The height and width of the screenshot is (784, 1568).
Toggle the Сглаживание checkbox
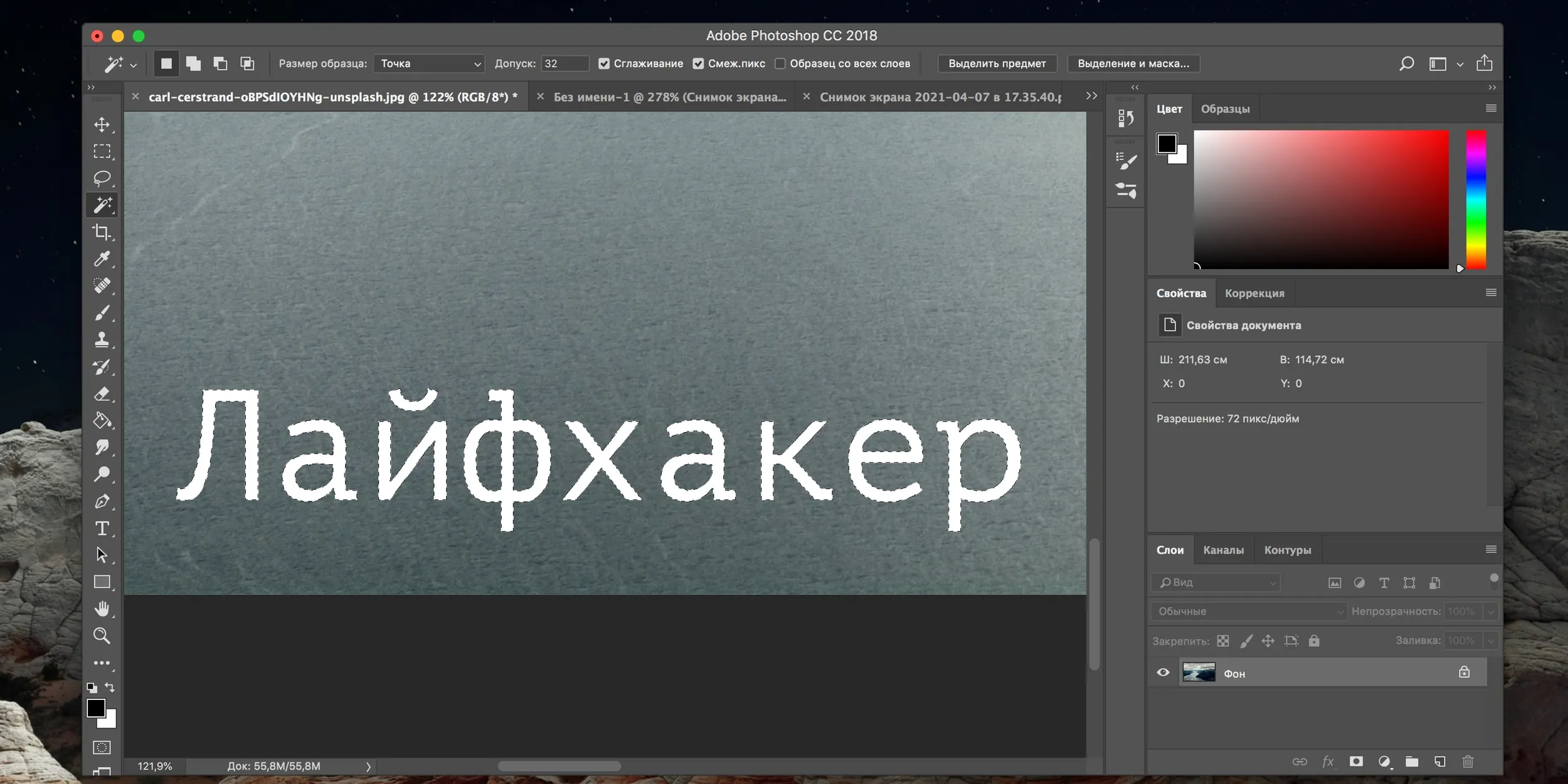point(603,63)
